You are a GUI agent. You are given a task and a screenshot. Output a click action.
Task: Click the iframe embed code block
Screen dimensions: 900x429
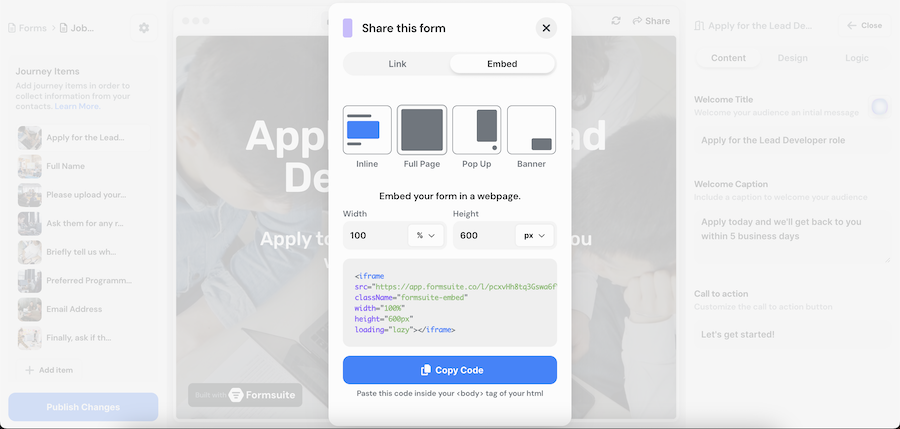coord(450,303)
